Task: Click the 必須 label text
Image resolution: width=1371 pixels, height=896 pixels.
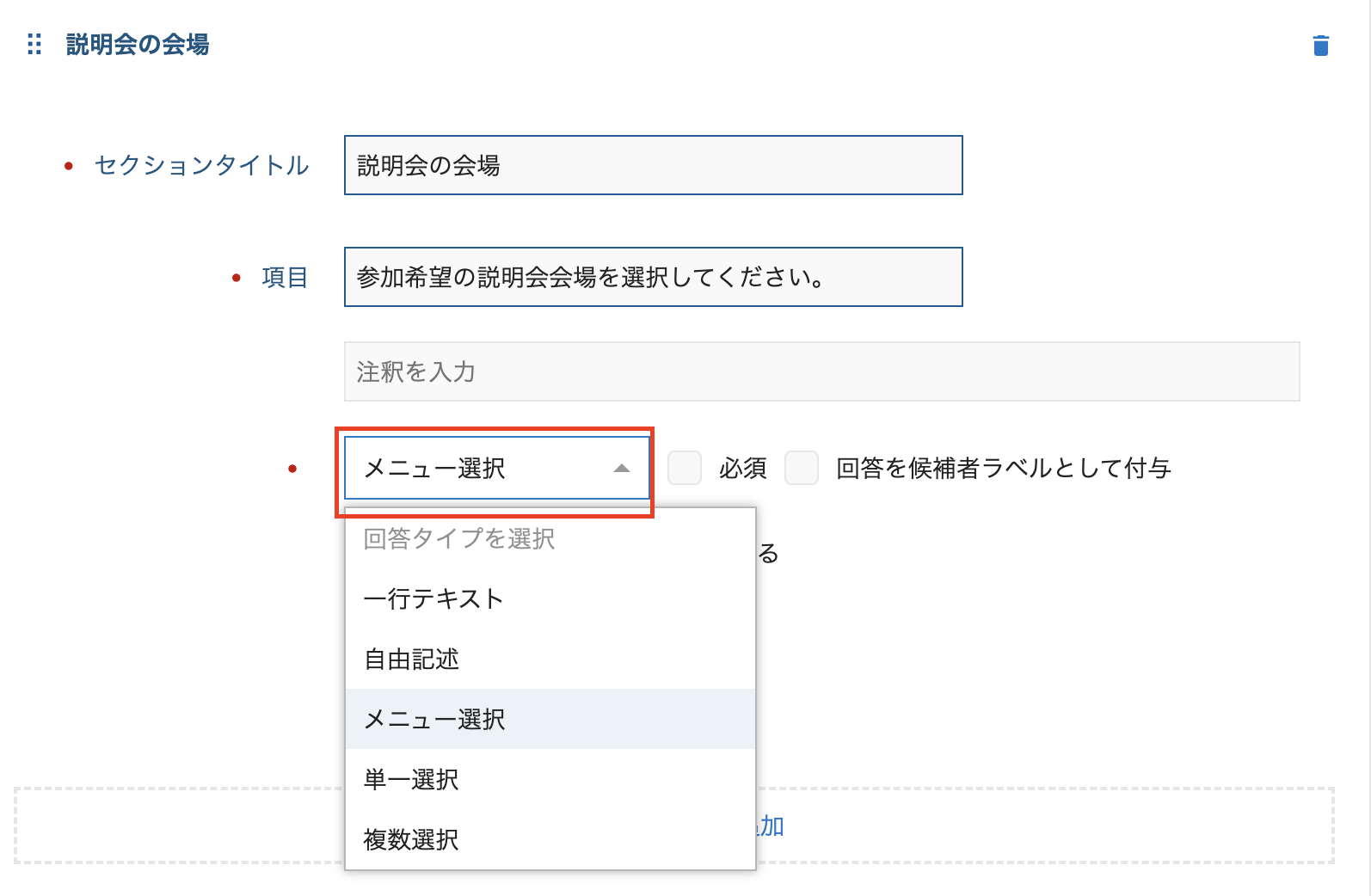Action: pos(742,469)
